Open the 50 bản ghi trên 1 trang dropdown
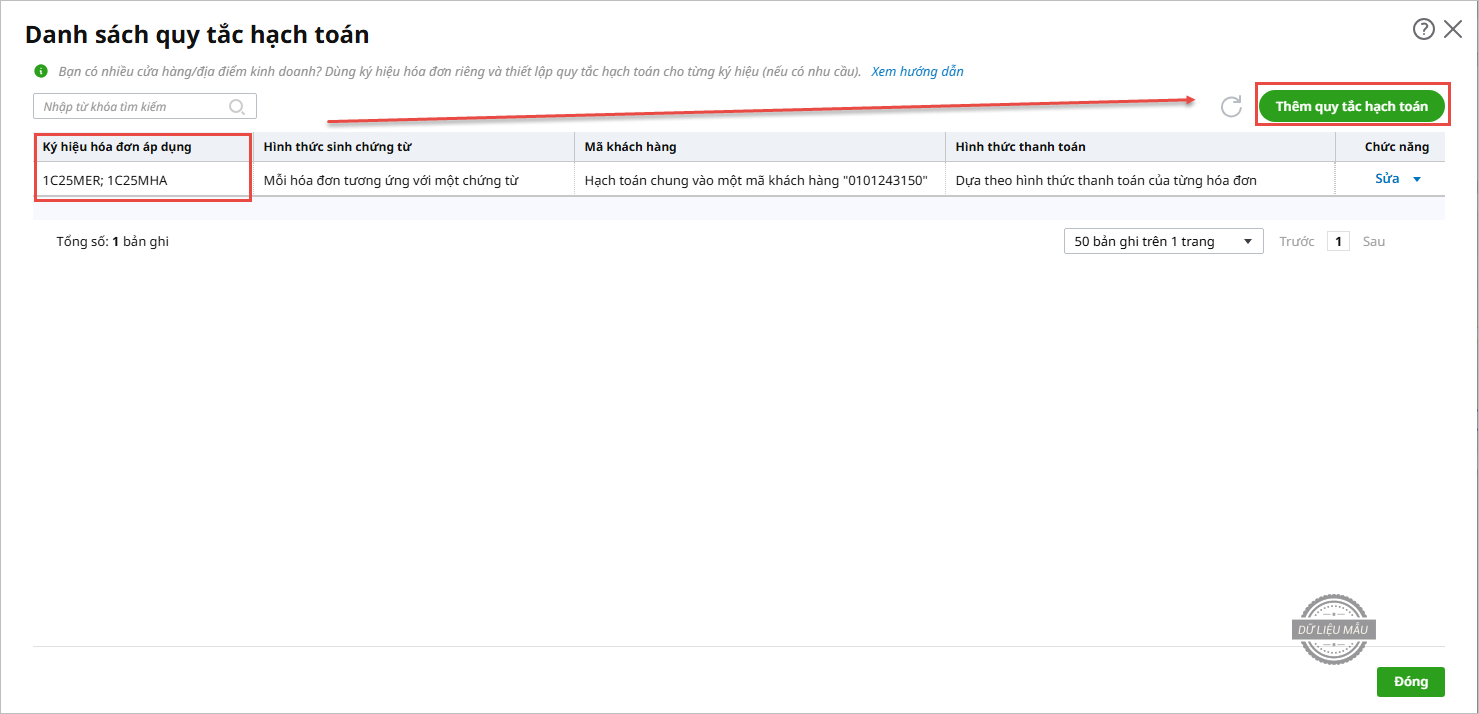Screen dimensions: 1479x714 1163,242
